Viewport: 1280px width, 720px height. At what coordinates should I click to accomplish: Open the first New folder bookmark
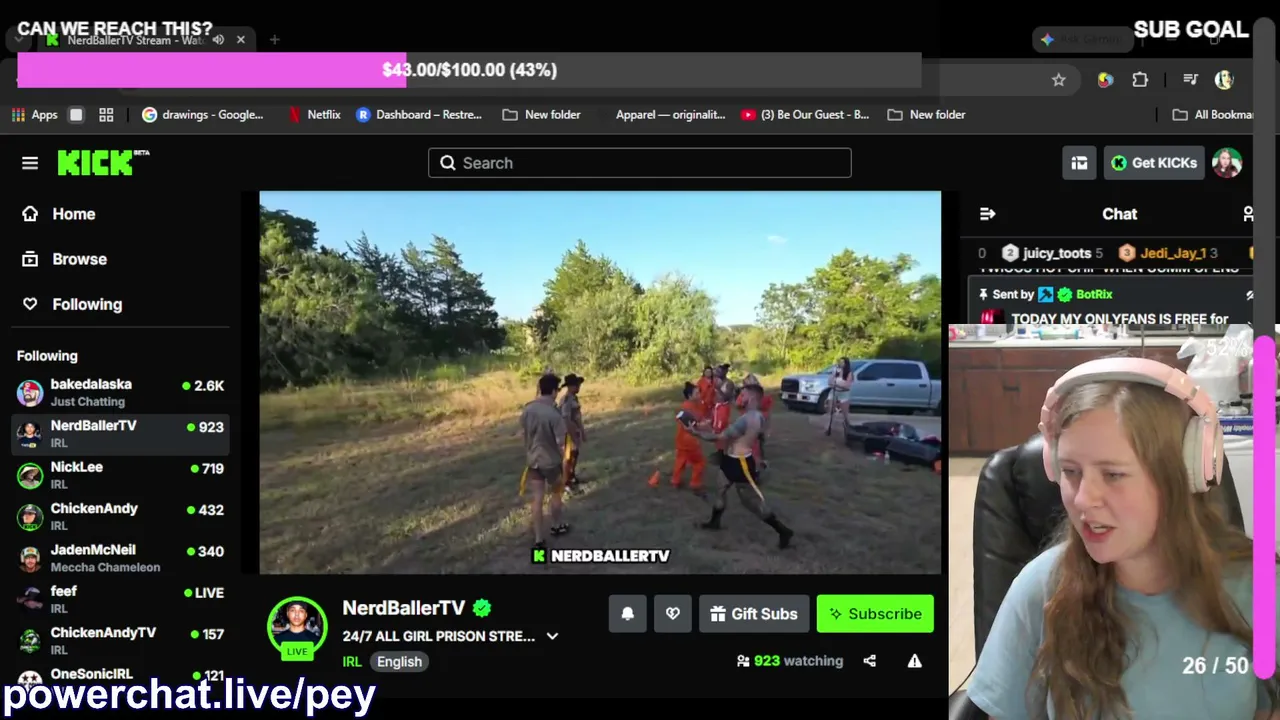541,115
